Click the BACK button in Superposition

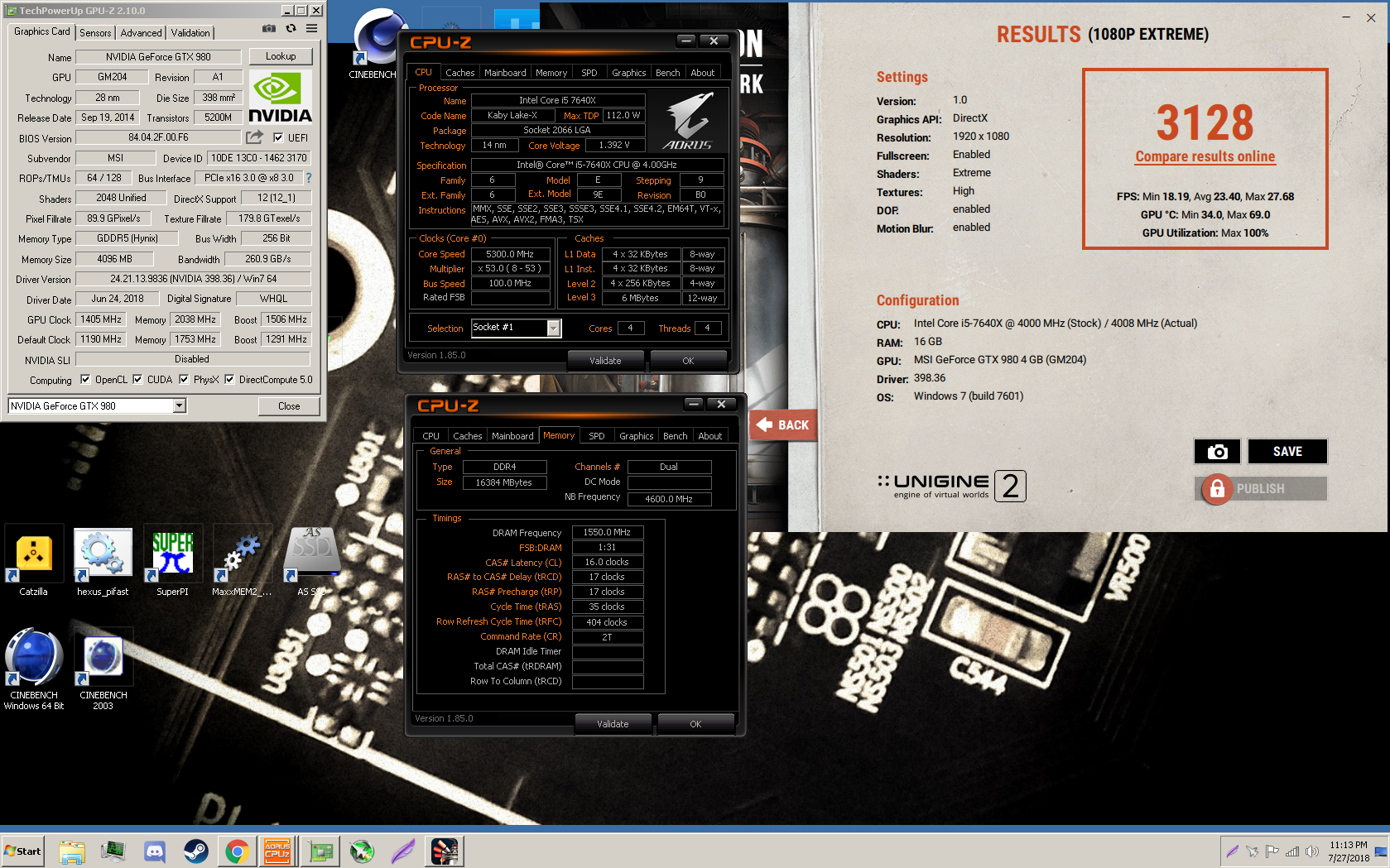[784, 424]
